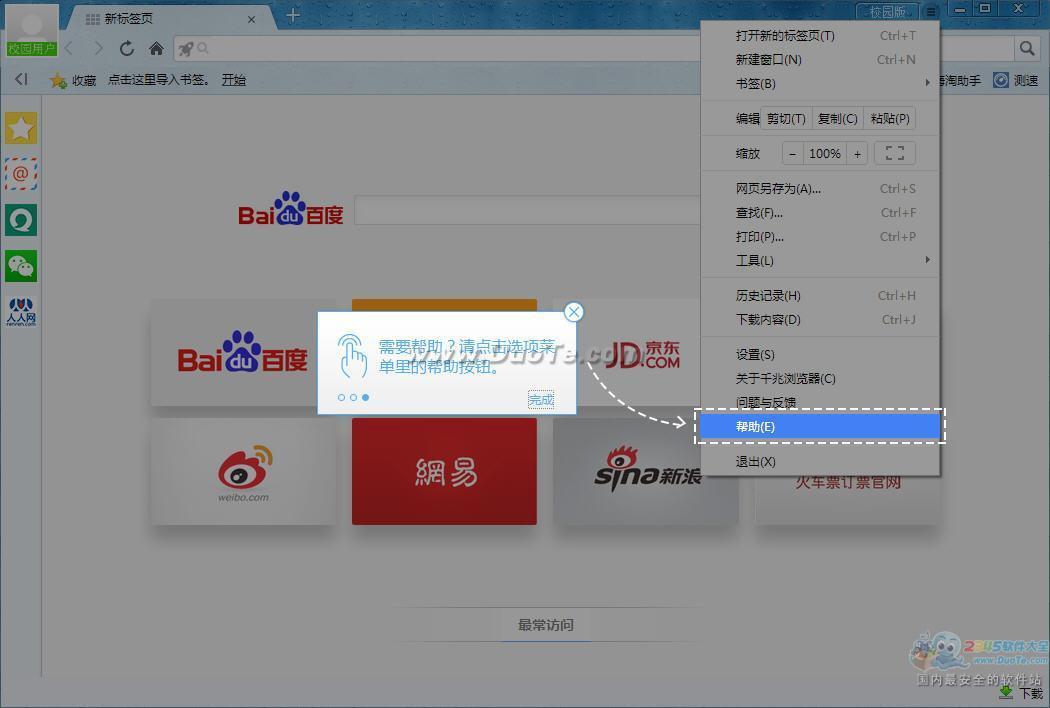Click the 复制 button in edit row
1050x708 pixels.
pyautogui.click(x=838, y=119)
